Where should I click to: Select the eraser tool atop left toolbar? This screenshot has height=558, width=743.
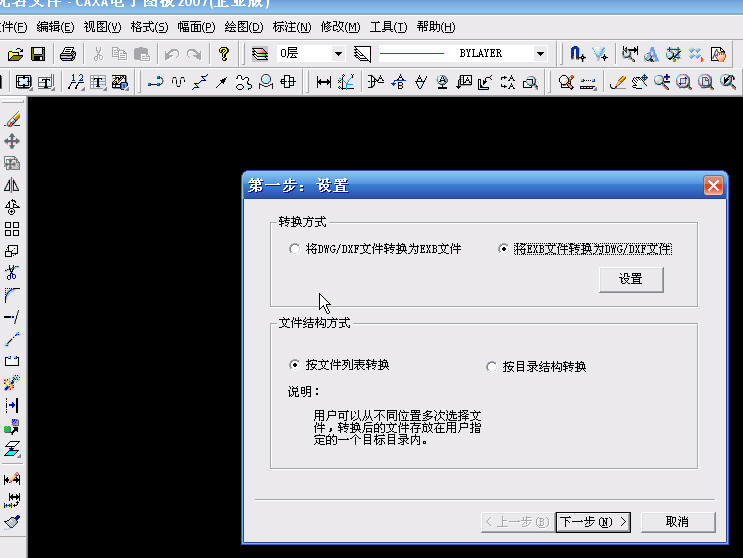[12, 119]
